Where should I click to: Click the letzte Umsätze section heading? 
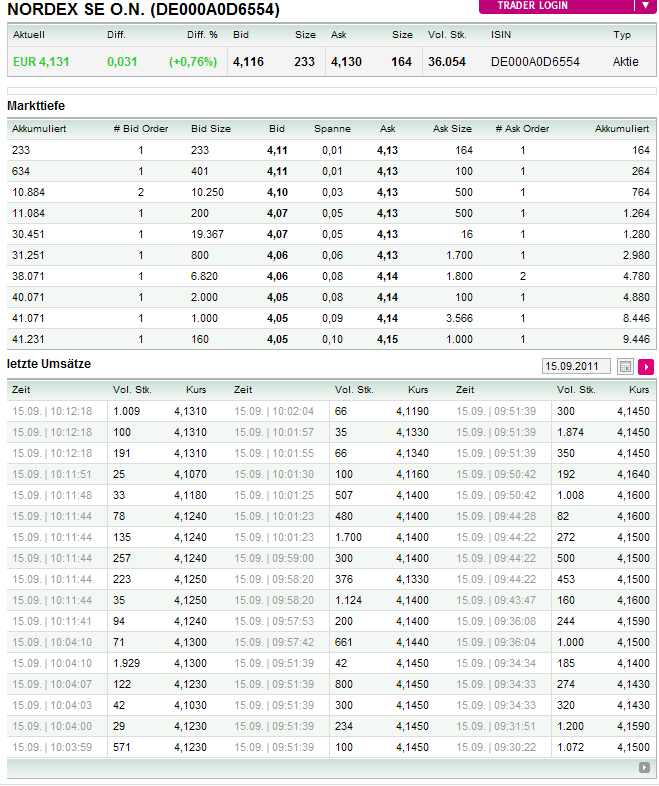[49, 364]
